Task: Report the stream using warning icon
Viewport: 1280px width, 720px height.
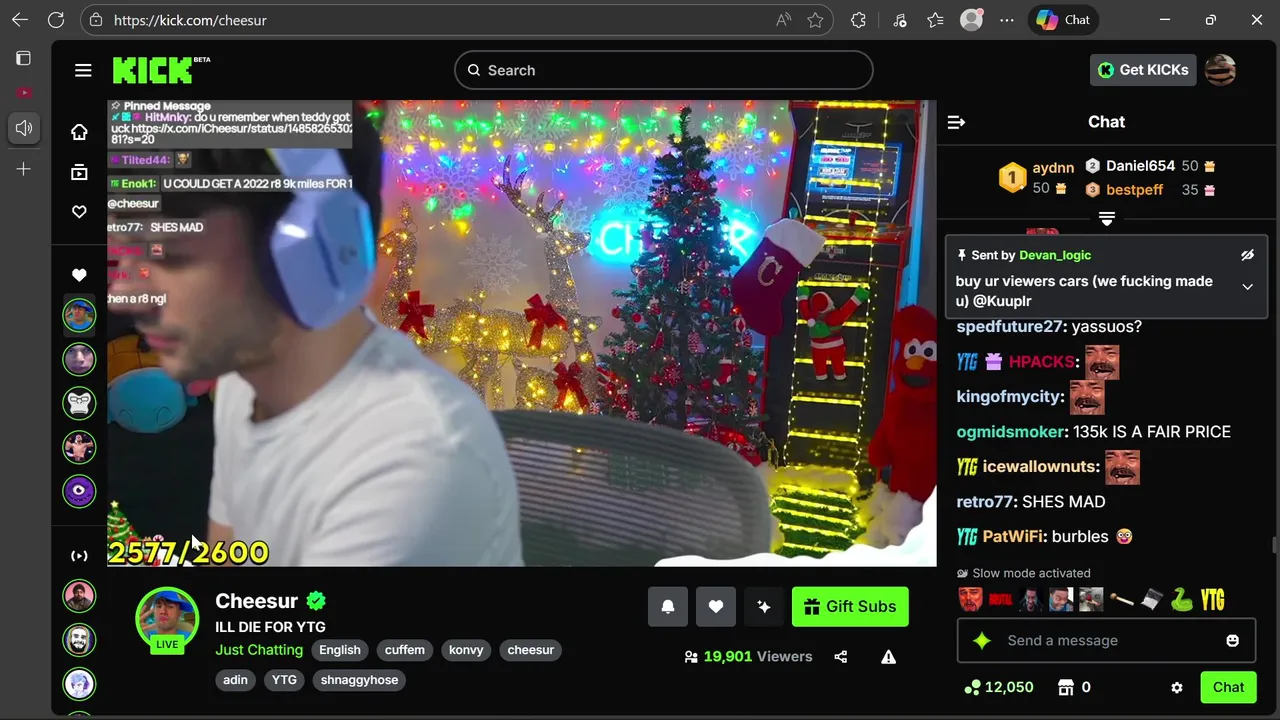Action: coord(888,657)
